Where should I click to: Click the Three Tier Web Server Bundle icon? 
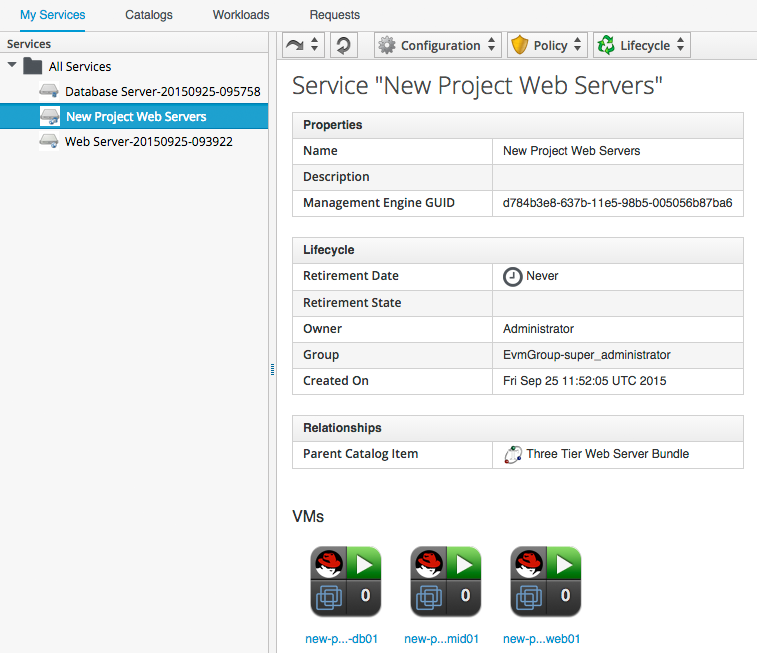512,454
